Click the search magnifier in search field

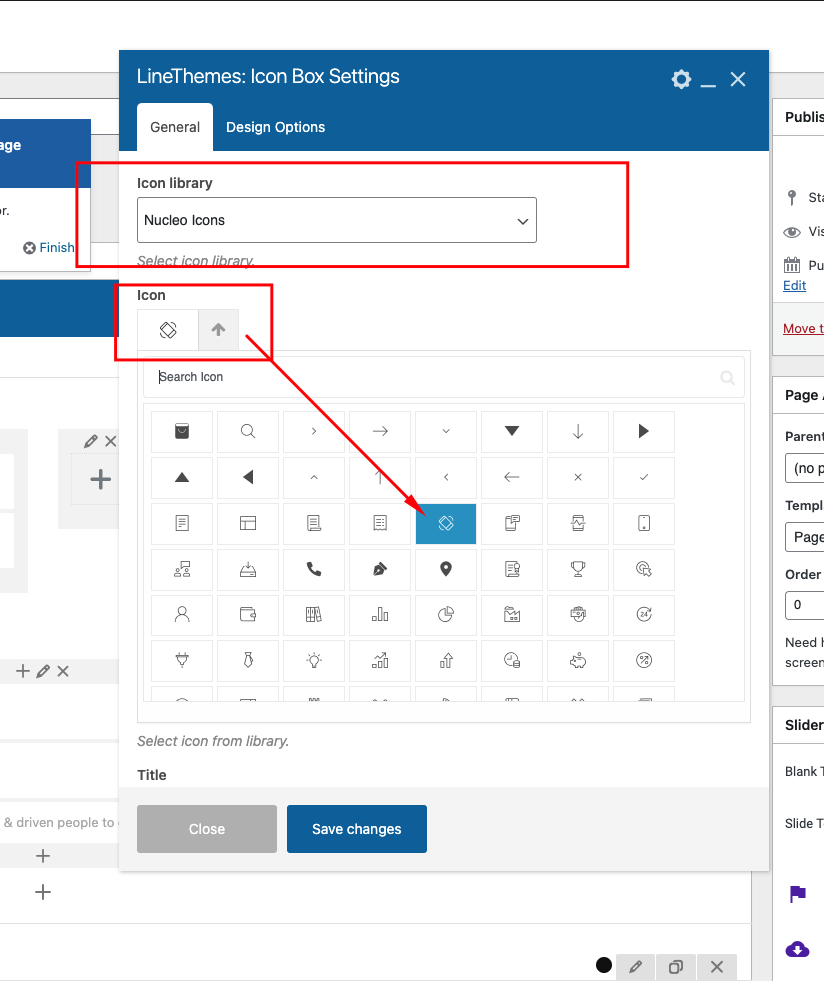pos(727,377)
